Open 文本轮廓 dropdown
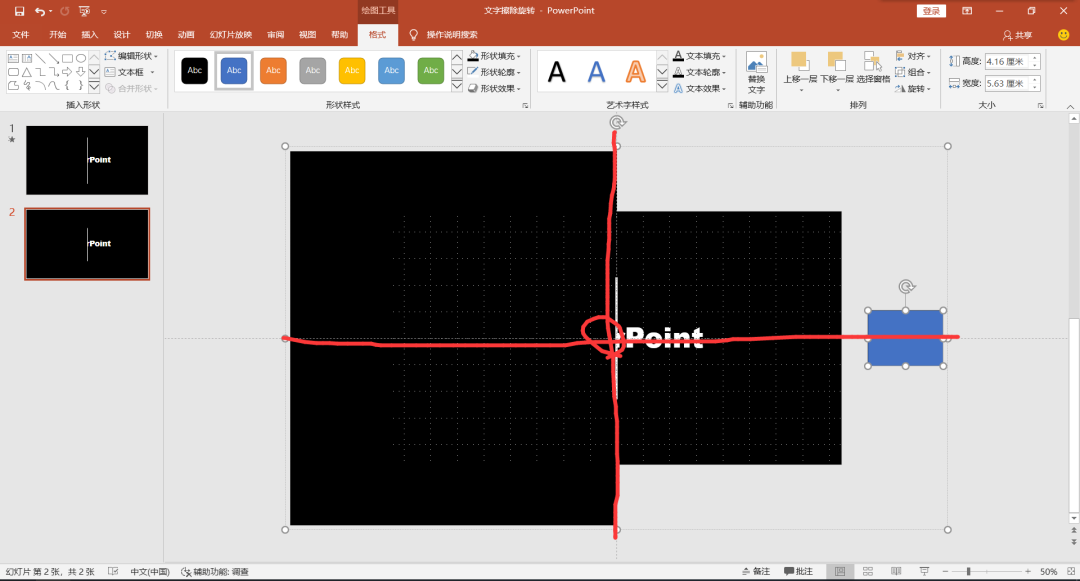Screen dimensions: 1080x581 699,72
